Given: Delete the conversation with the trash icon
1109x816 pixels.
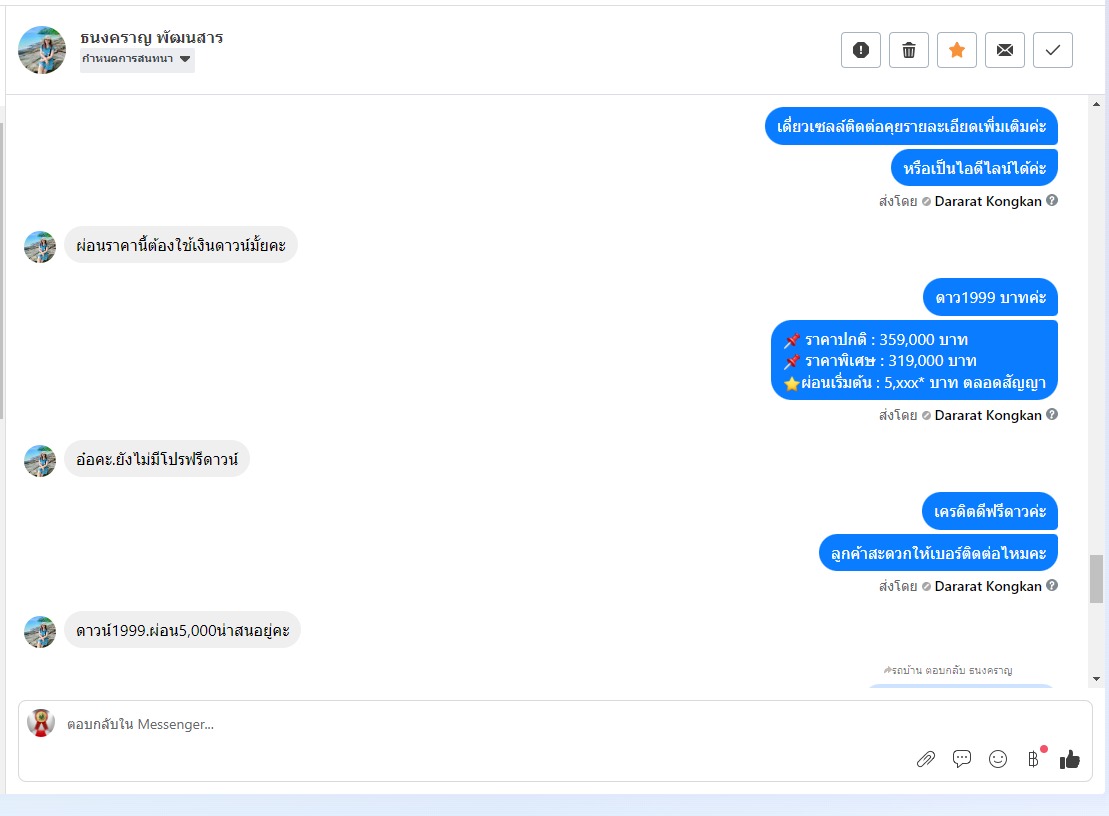Looking at the screenshot, I should tap(909, 50).
